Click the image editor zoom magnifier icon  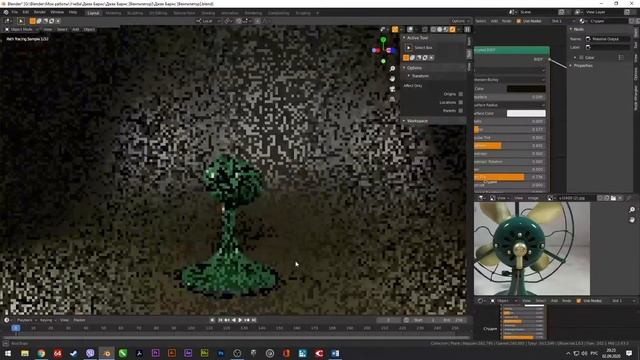(x=632, y=209)
